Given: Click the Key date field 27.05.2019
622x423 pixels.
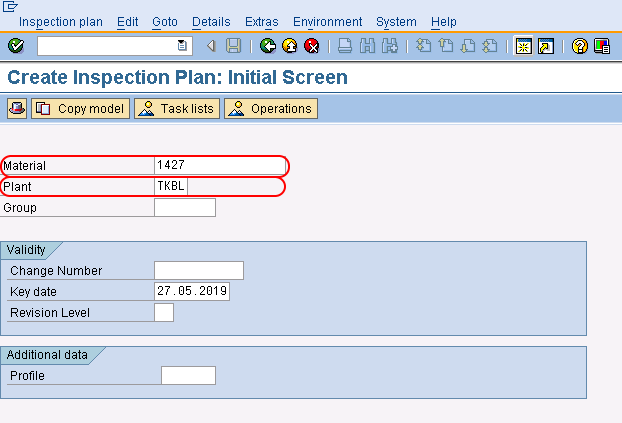Looking at the screenshot, I should [x=192, y=291].
